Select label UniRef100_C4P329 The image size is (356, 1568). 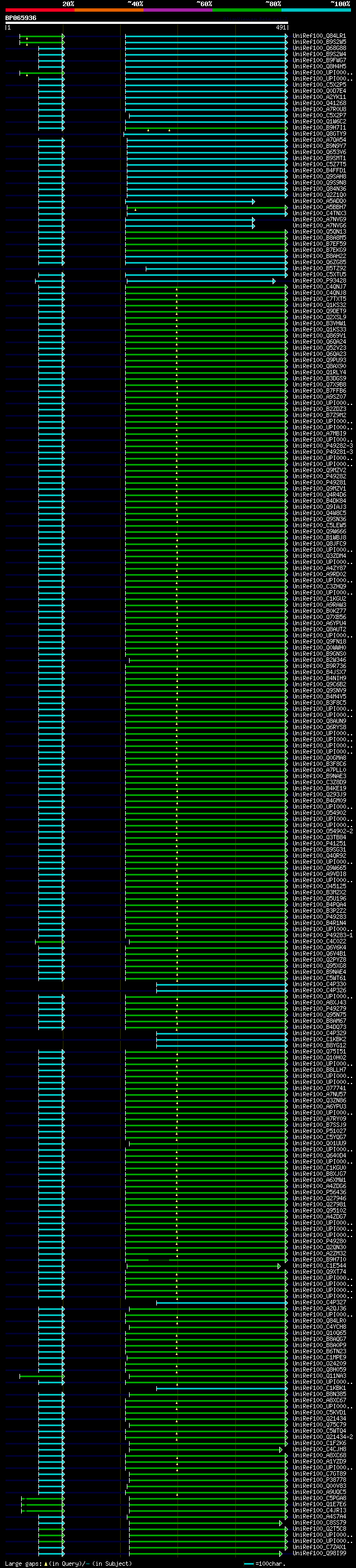click(319, 1033)
